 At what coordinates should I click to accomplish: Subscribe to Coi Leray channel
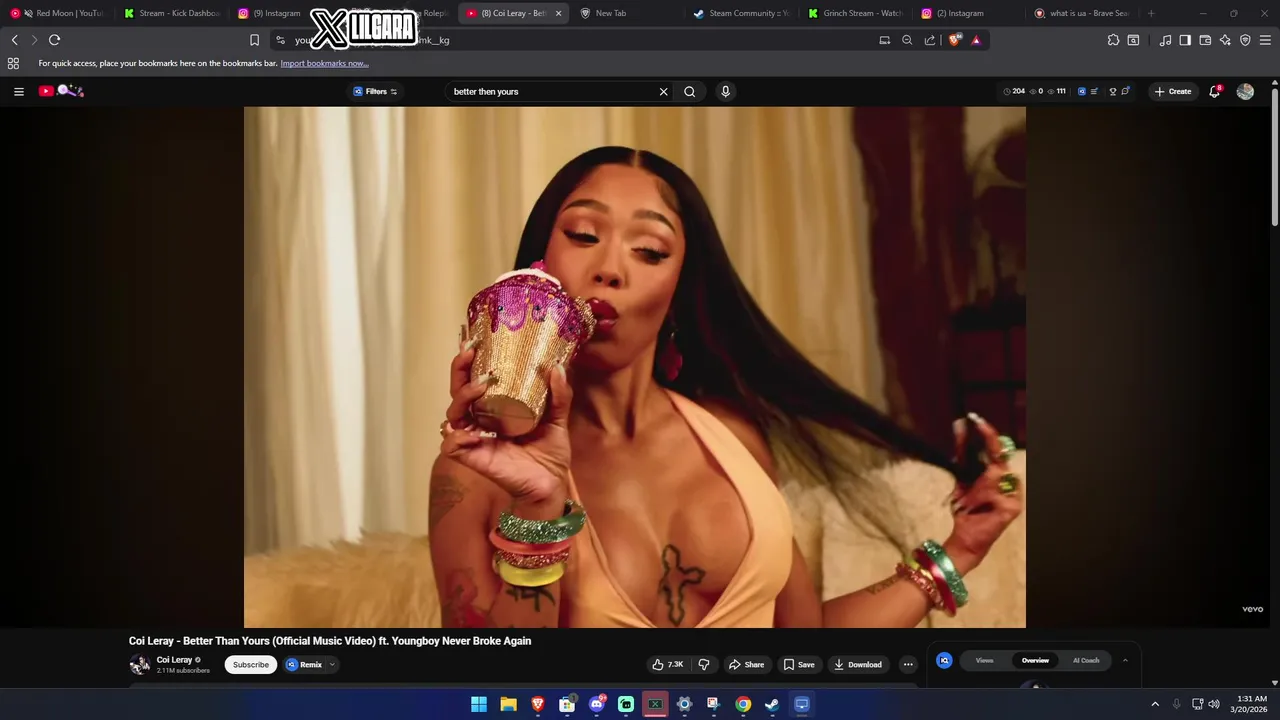(251, 664)
